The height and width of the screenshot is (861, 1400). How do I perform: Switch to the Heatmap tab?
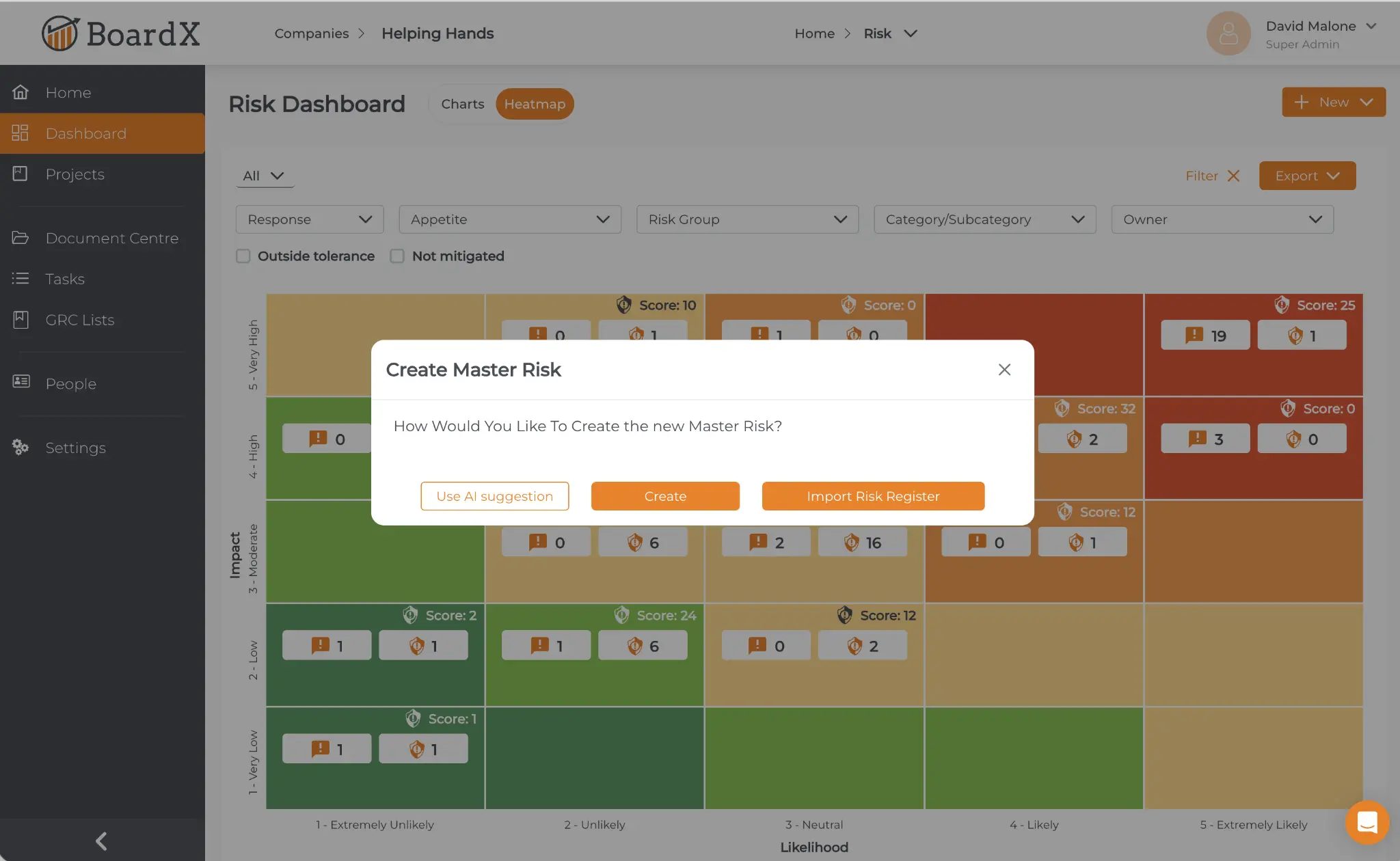click(x=535, y=104)
